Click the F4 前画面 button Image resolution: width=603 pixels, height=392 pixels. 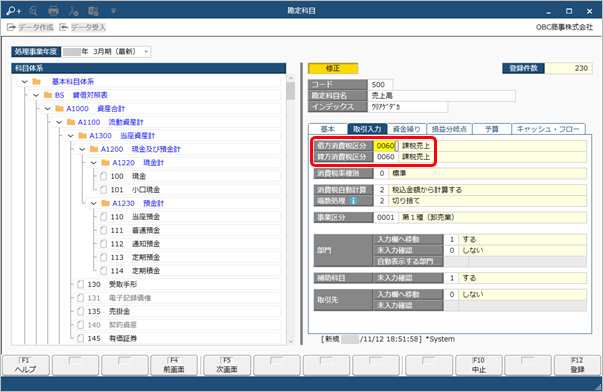point(174,365)
